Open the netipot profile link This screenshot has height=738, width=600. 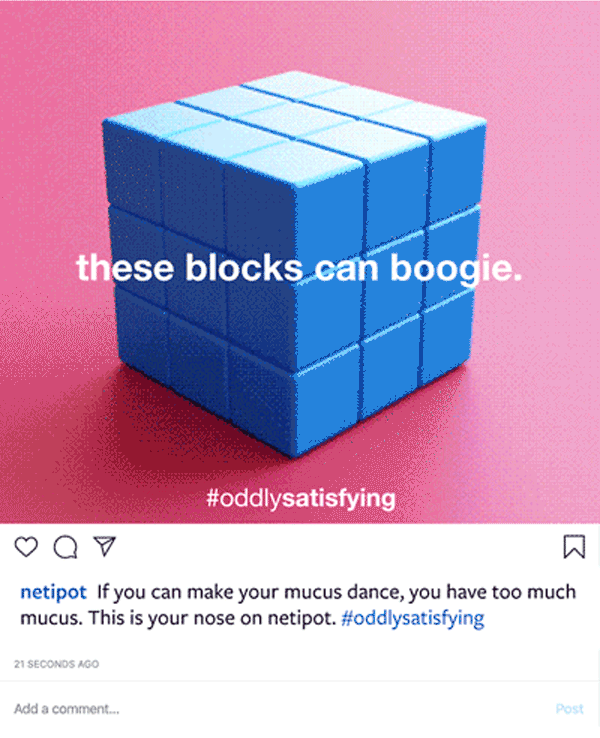(53, 592)
